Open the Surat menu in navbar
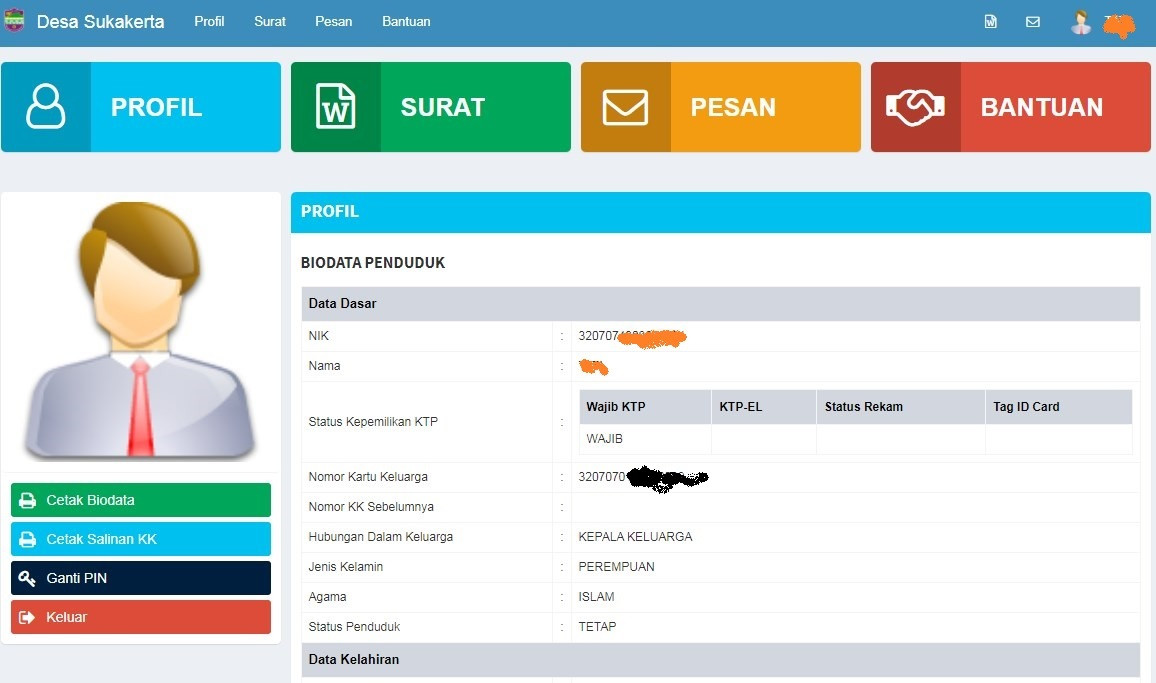Screen dimensions: 1156x683 pyautogui.click(x=270, y=21)
